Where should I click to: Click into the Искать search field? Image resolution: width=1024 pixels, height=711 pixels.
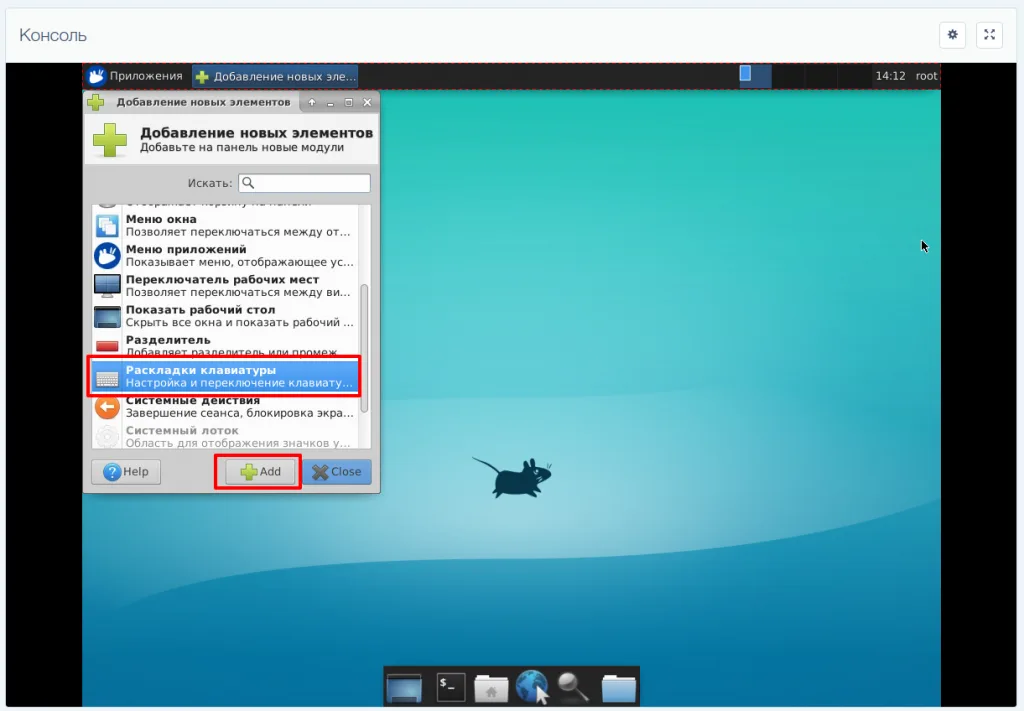pyautogui.click(x=304, y=183)
